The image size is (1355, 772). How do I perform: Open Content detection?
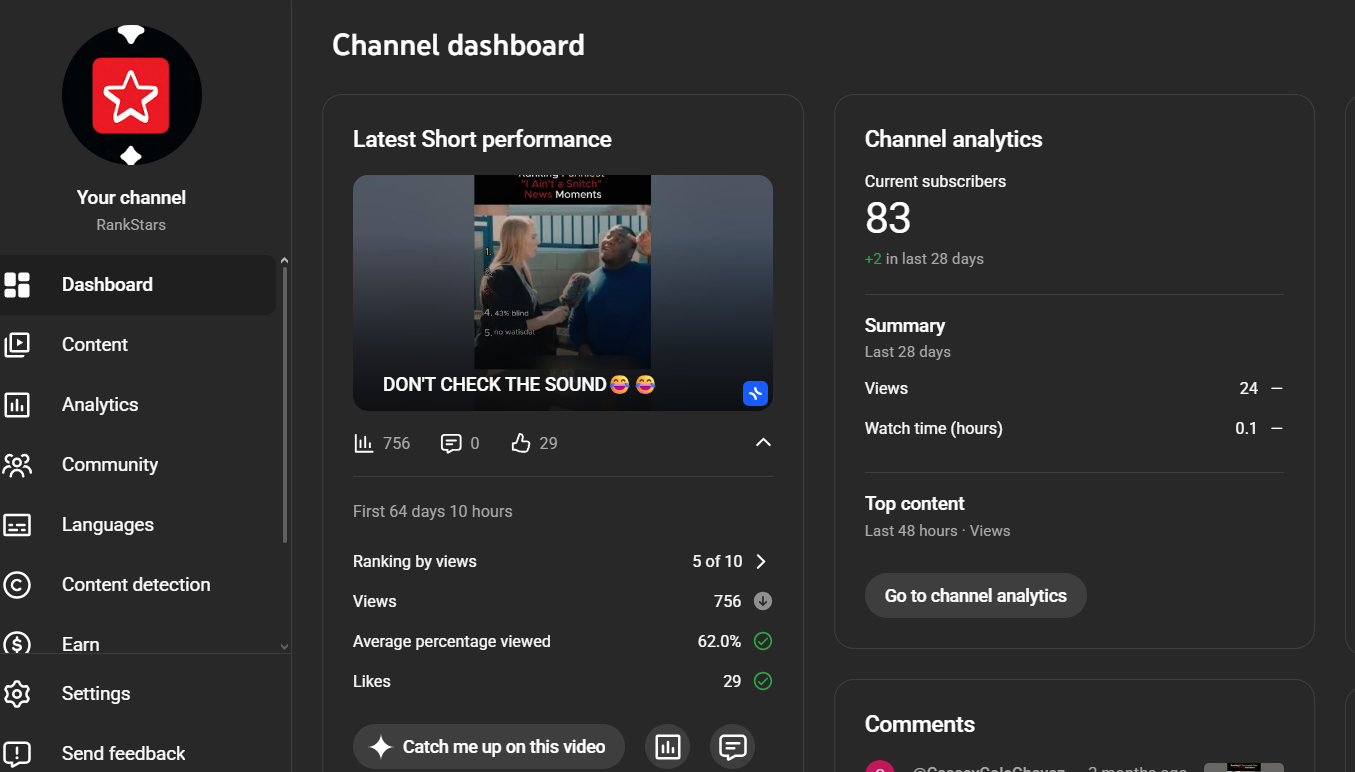136,585
